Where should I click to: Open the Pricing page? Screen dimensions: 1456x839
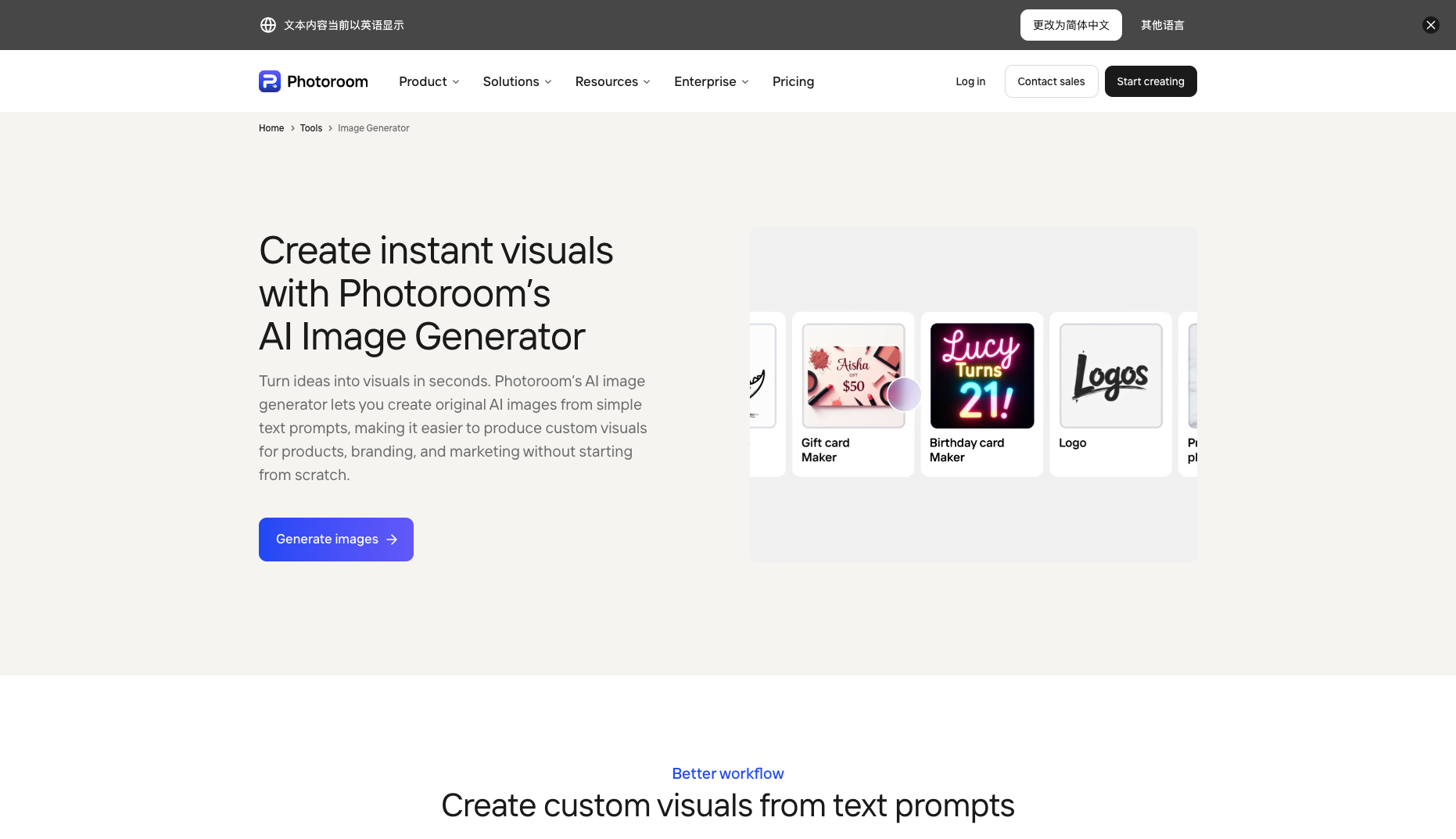point(793,81)
